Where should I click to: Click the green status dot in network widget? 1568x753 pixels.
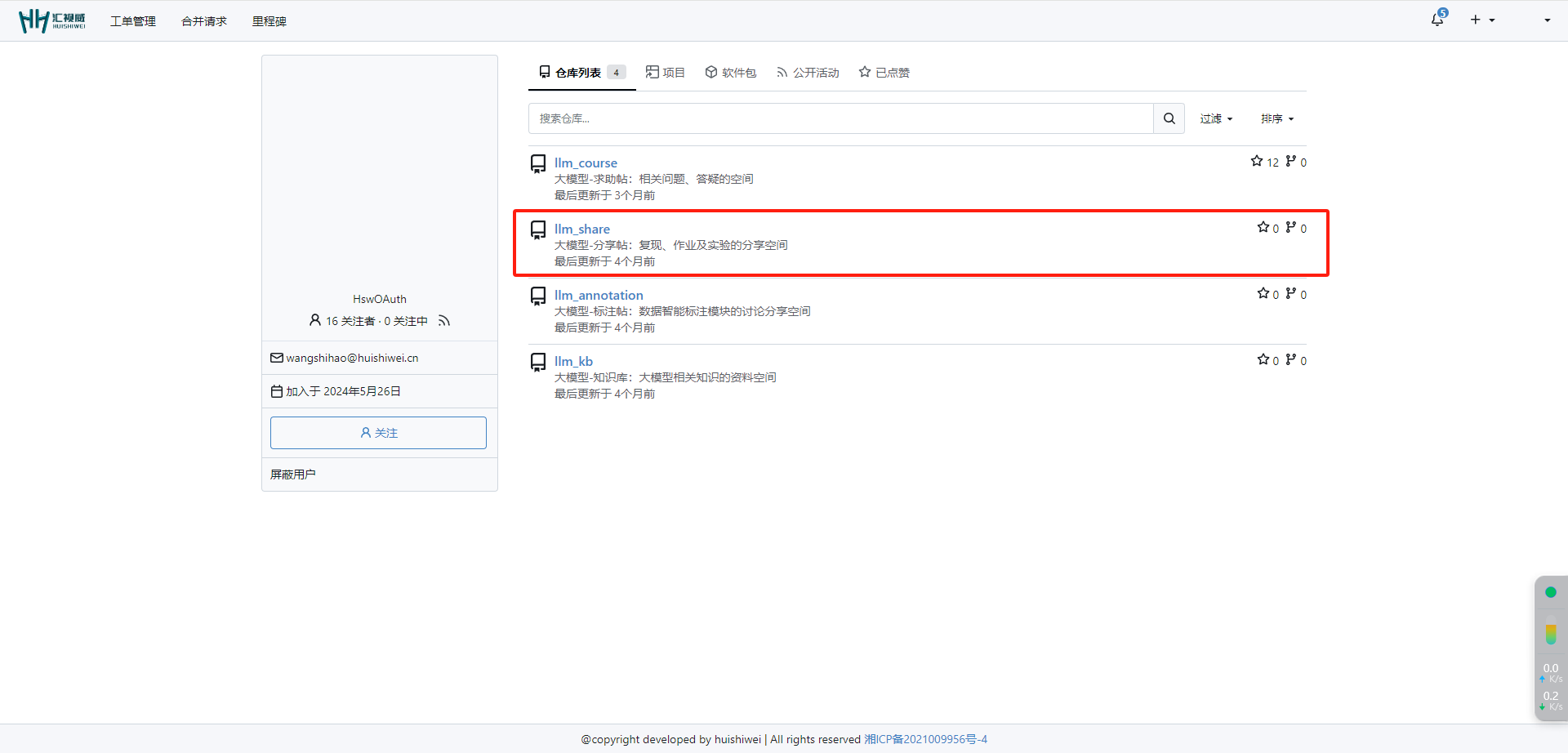(x=1550, y=592)
